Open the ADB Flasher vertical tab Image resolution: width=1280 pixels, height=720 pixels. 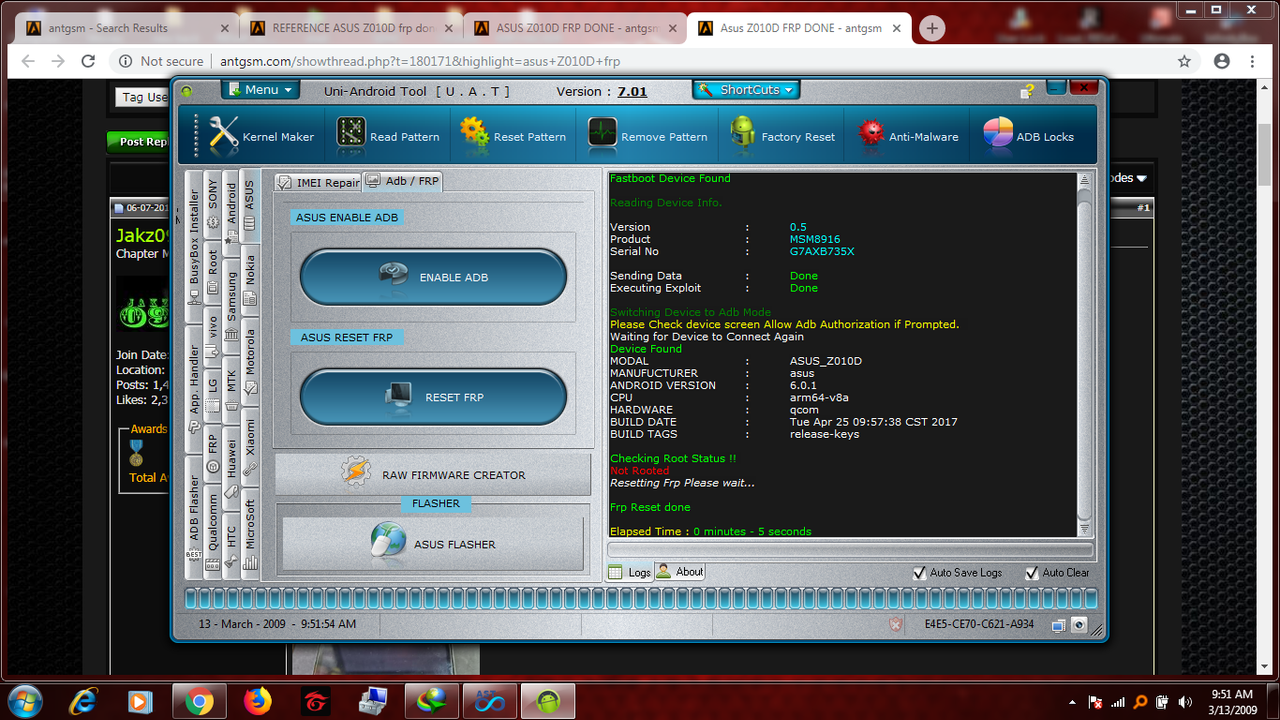tap(194, 518)
